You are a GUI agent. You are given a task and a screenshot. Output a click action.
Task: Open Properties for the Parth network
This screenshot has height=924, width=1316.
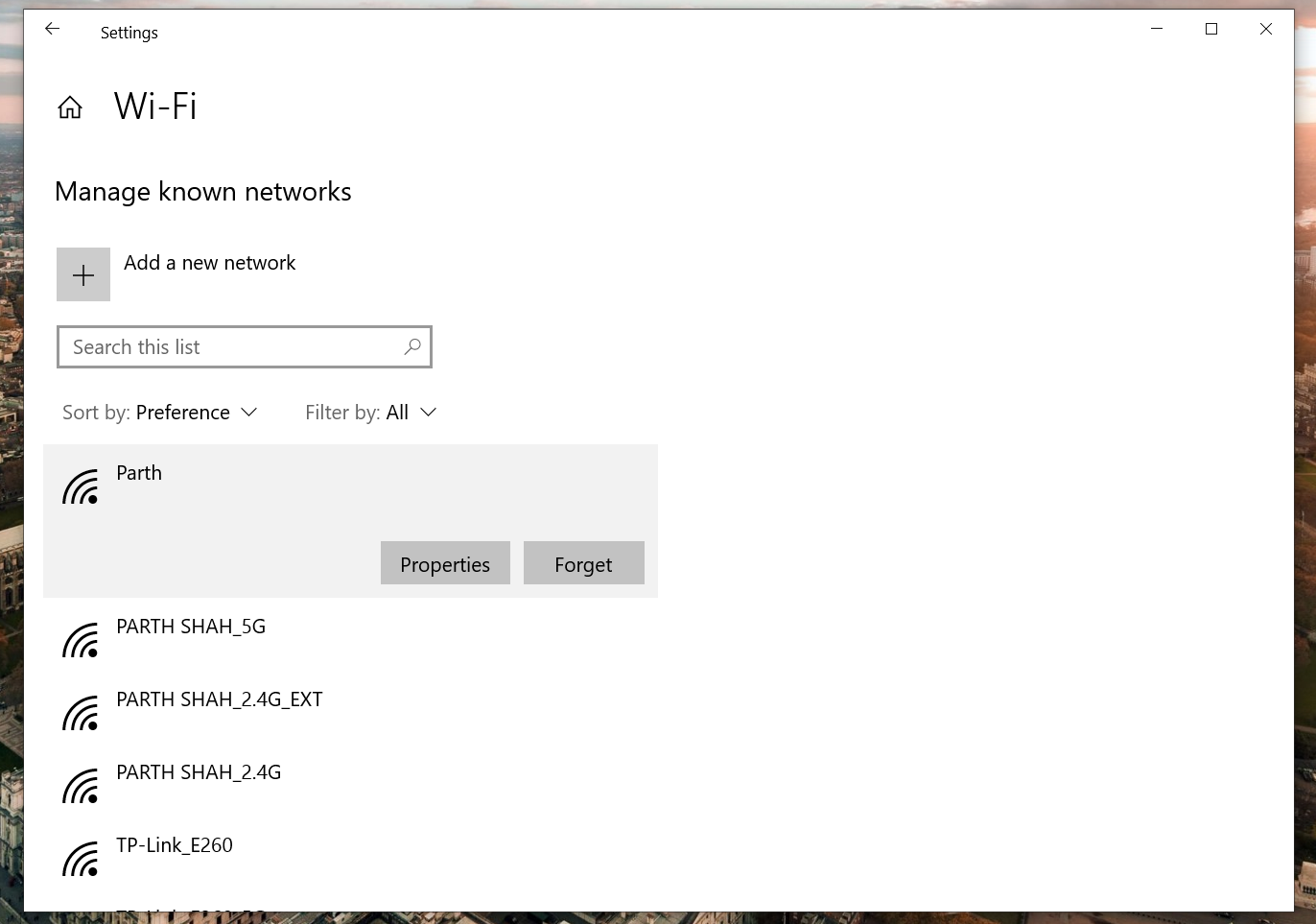point(445,563)
